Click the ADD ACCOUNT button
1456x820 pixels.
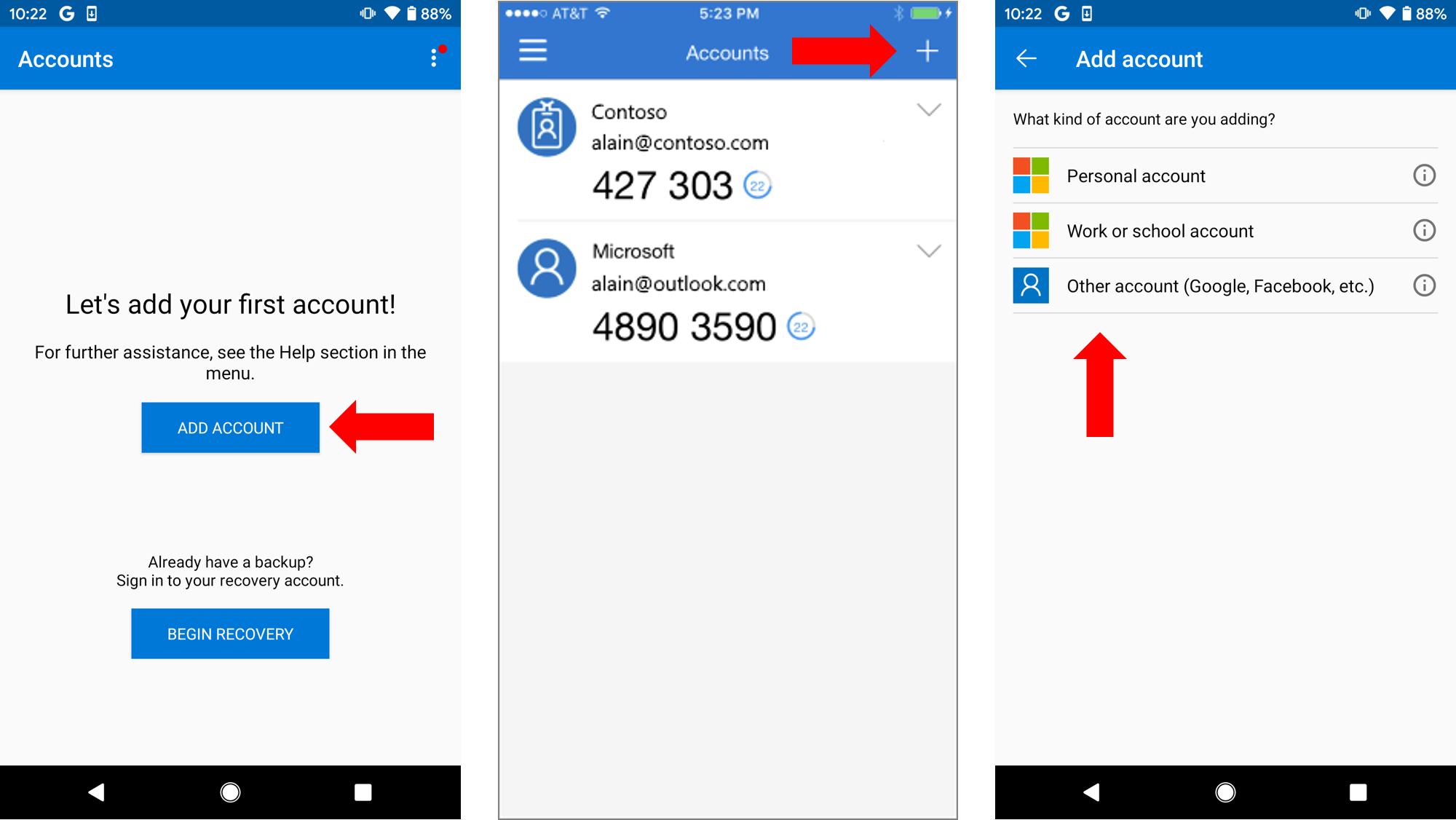click(x=230, y=427)
